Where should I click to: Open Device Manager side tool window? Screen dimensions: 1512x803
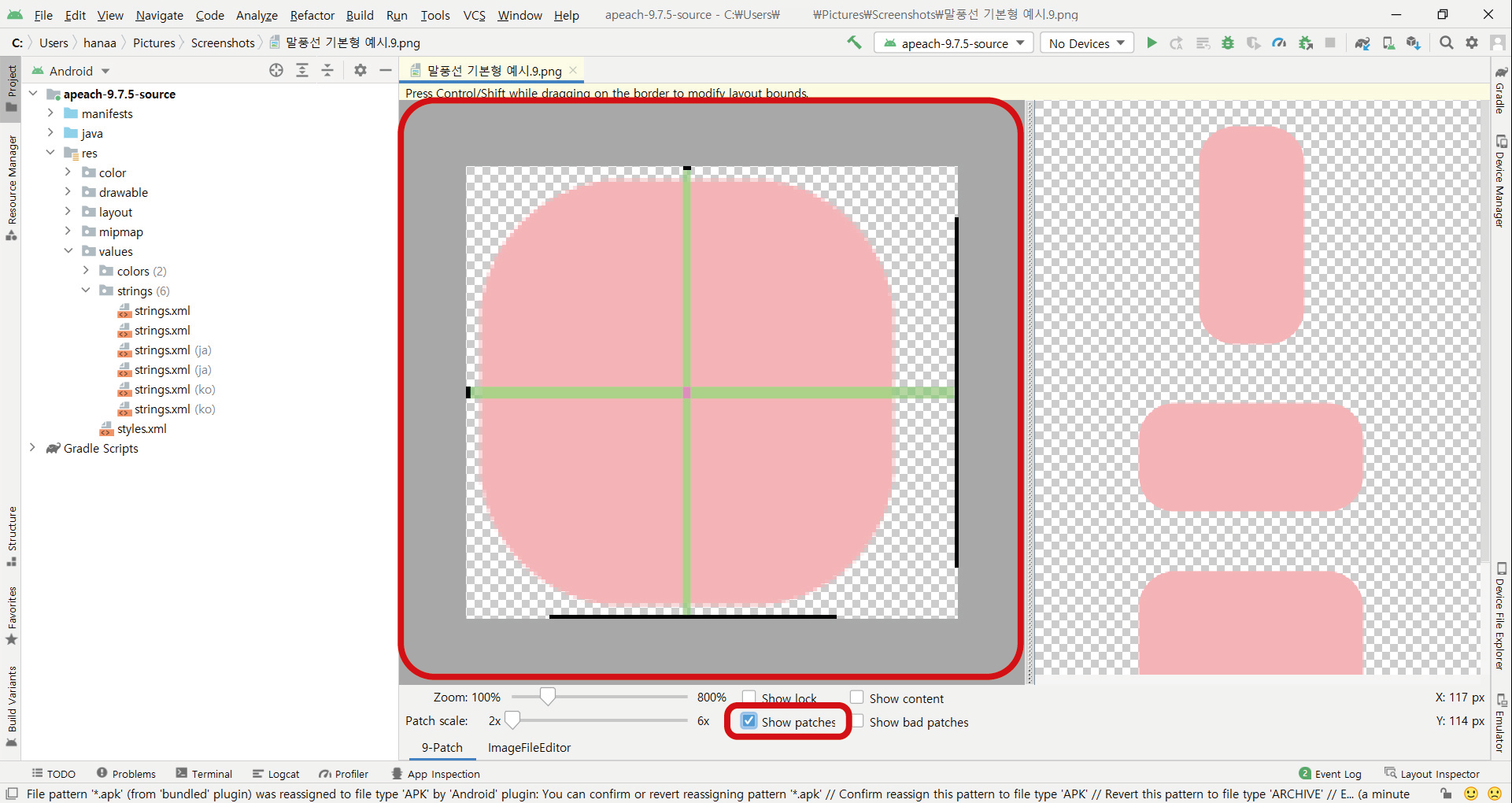pyautogui.click(x=1501, y=181)
